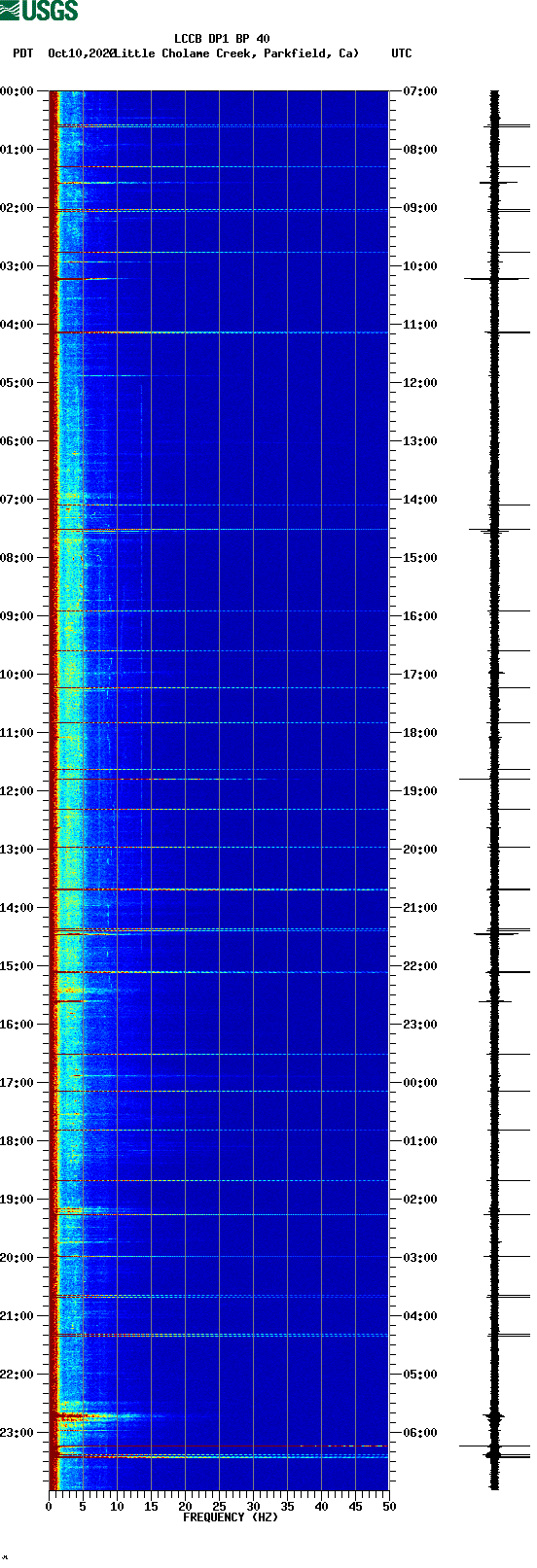Click the 21:00 PDT time label

[18, 1316]
